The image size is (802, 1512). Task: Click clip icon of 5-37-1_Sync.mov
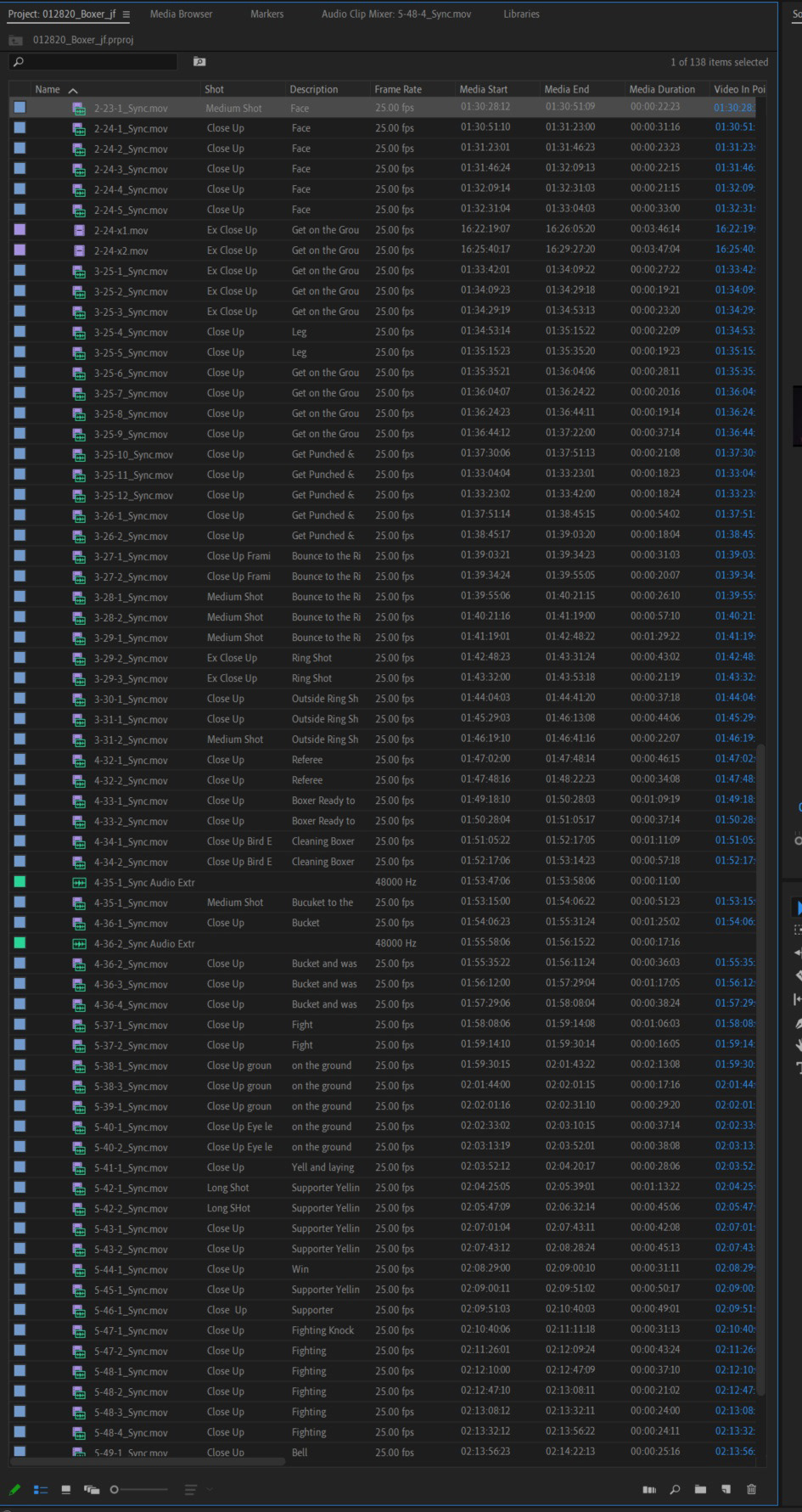pyautogui.click(x=79, y=1026)
